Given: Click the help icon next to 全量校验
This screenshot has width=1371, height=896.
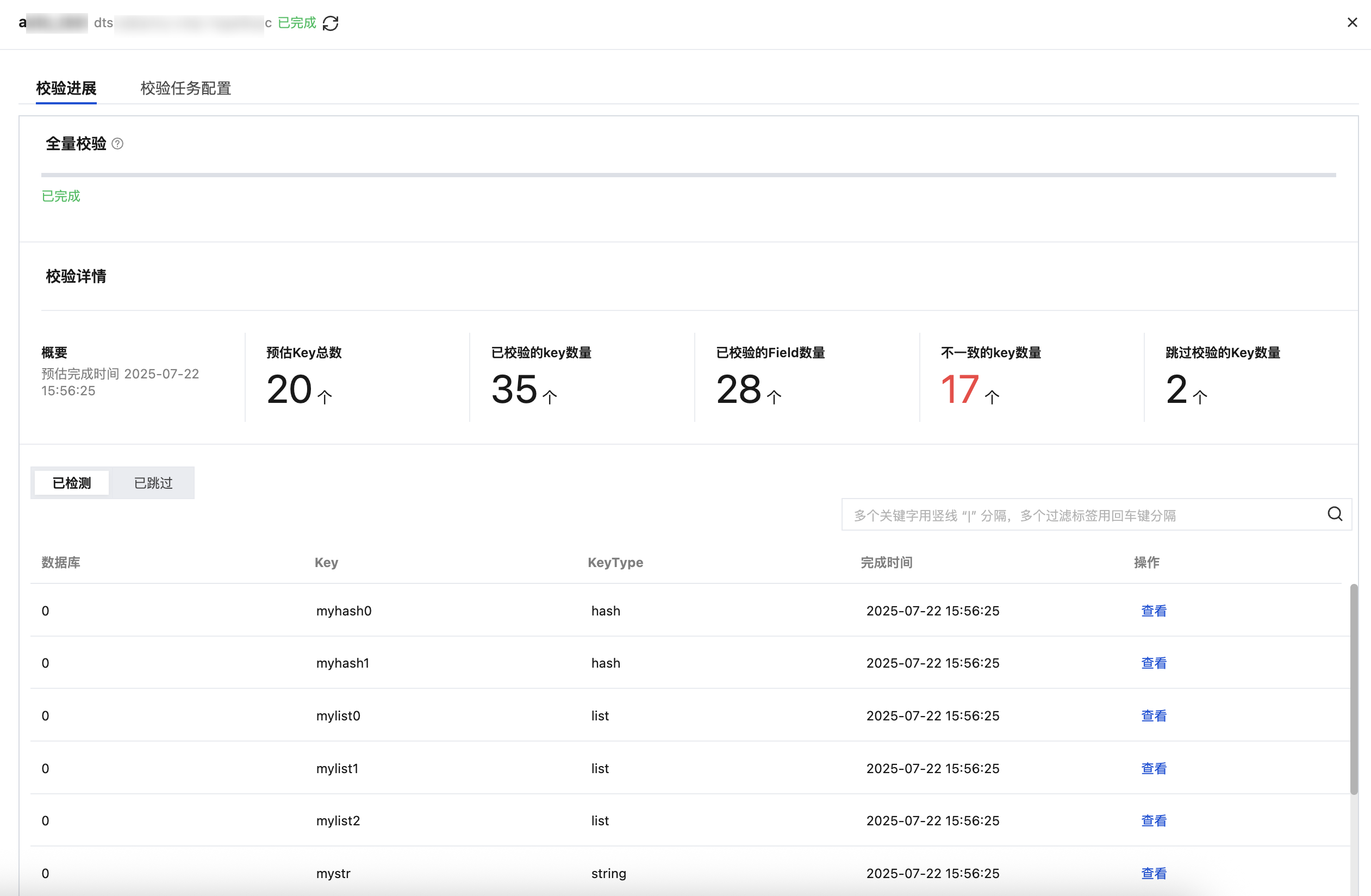Looking at the screenshot, I should point(117,144).
